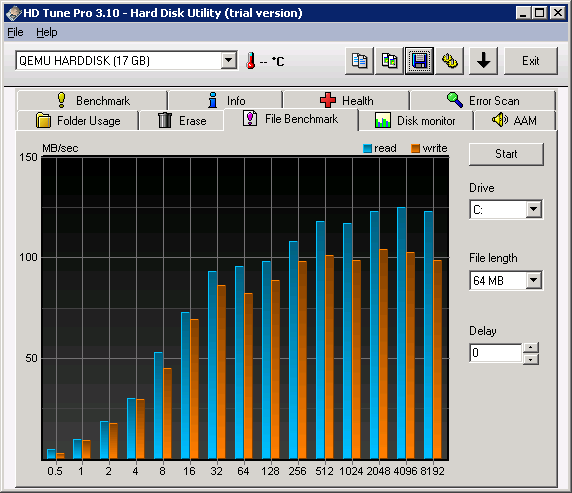Open the File menu

pos(15,32)
